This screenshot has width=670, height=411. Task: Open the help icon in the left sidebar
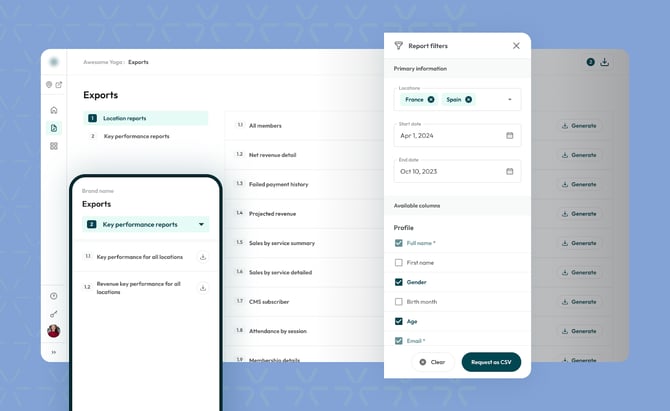click(54, 296)
